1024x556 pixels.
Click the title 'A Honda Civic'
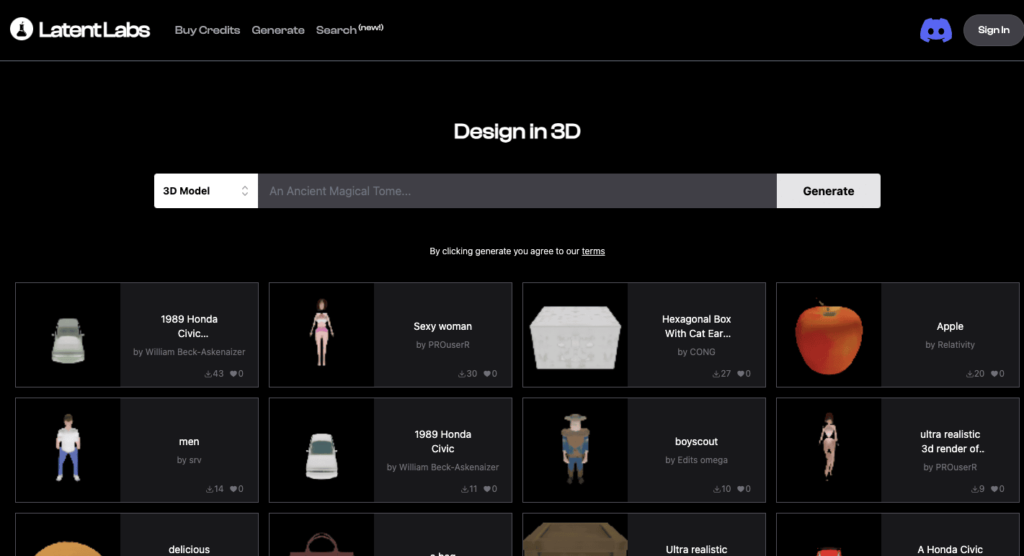pos(950,549)
